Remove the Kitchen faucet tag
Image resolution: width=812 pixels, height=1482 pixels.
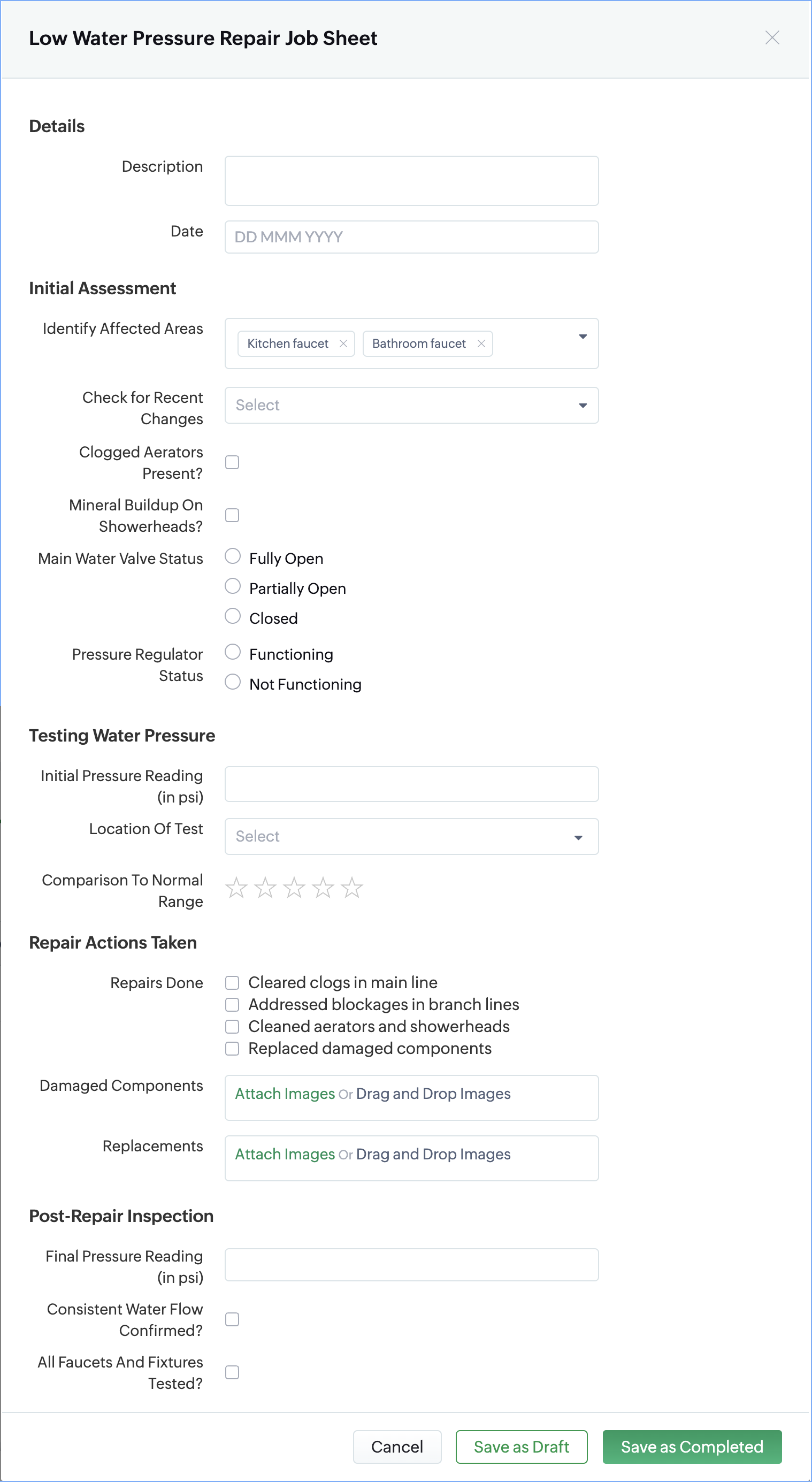343,343
